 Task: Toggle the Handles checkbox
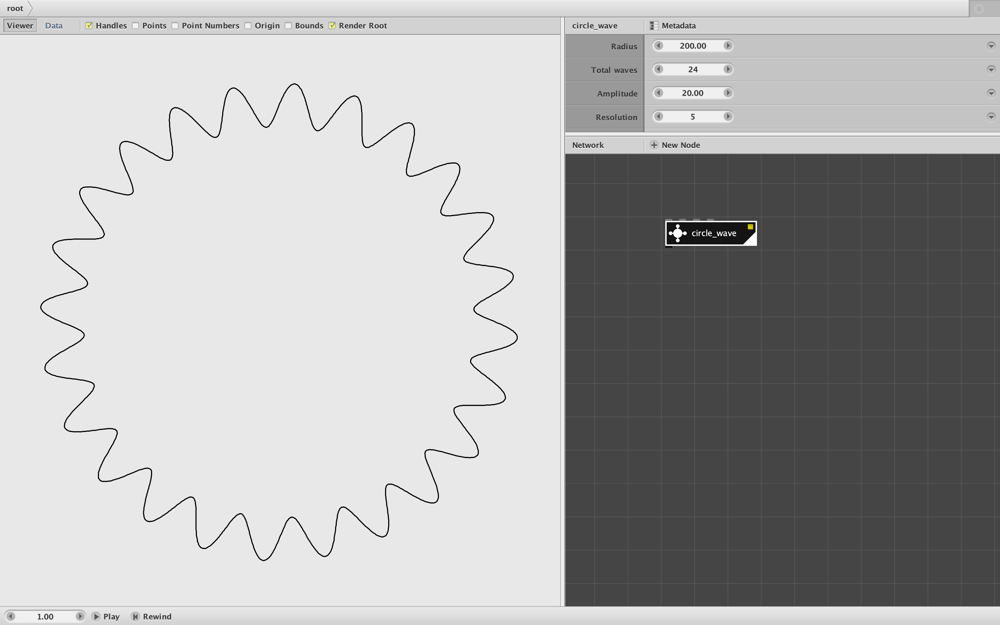[x=89, y=26]
